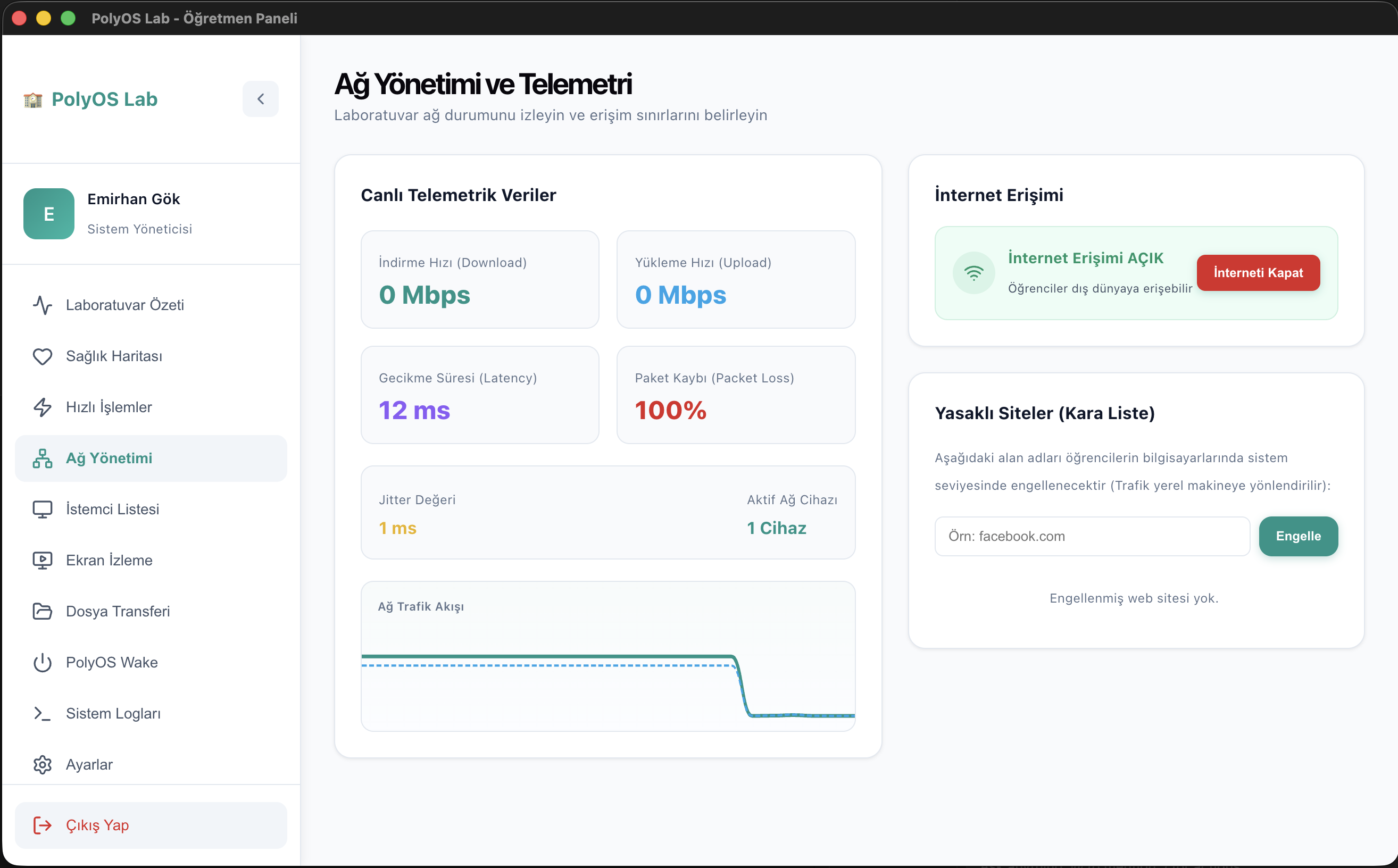Click the 12 ms latency value
The height and width of the screenshot is (868, 1398).
[414, 411]
